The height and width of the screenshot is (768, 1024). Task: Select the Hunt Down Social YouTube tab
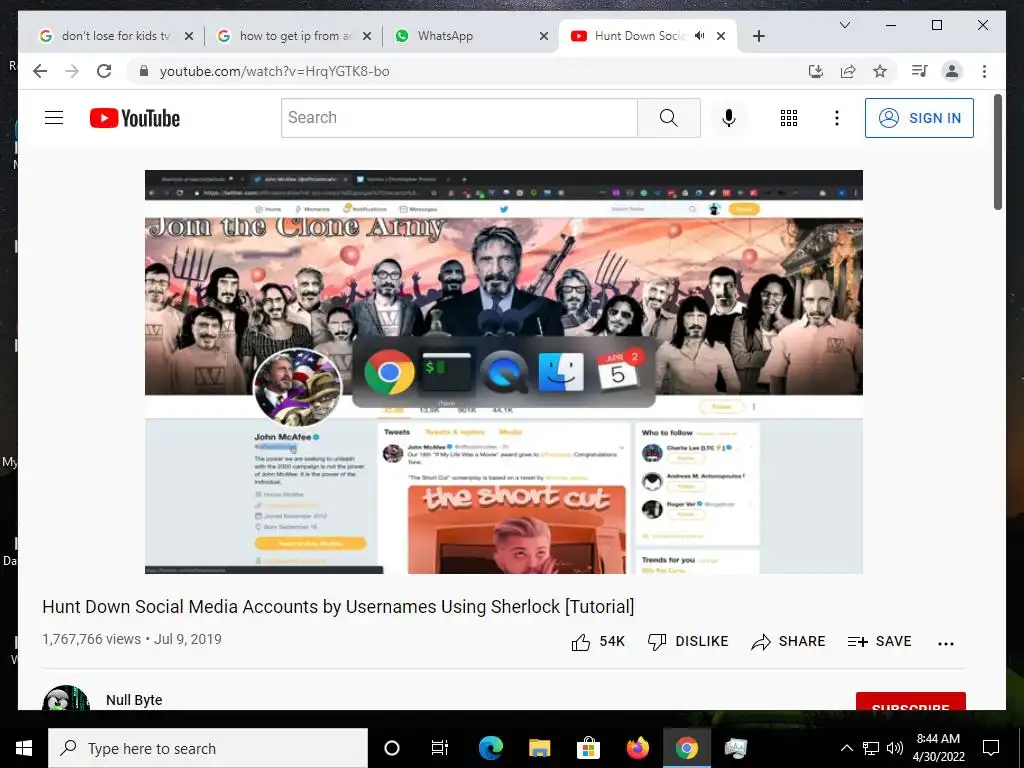[x=637, y=36]
